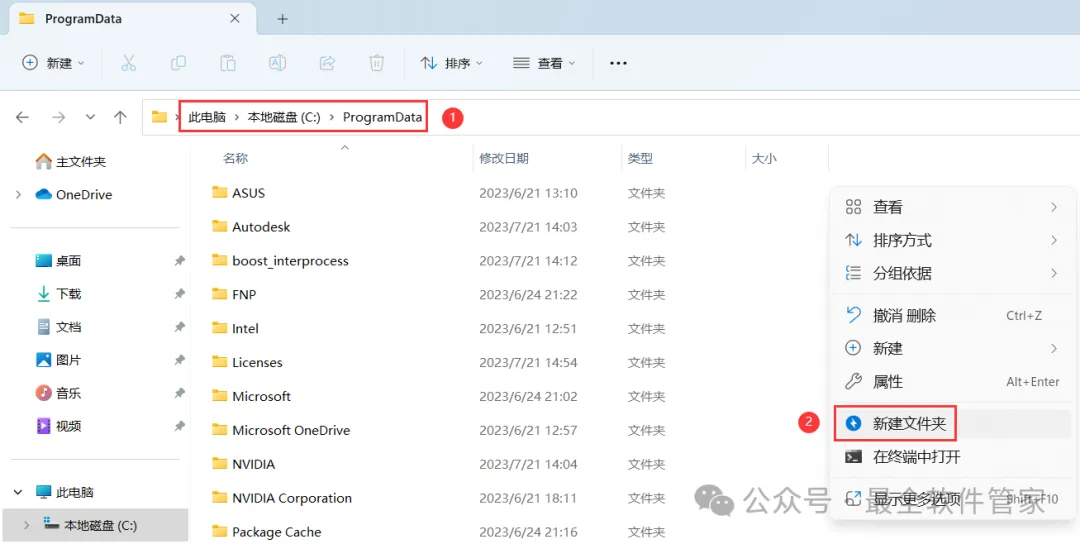Image resolution: width=1080 pixels, height=544 pixels.
Task: Open 文档 in quick access
Action: point(59,327)
